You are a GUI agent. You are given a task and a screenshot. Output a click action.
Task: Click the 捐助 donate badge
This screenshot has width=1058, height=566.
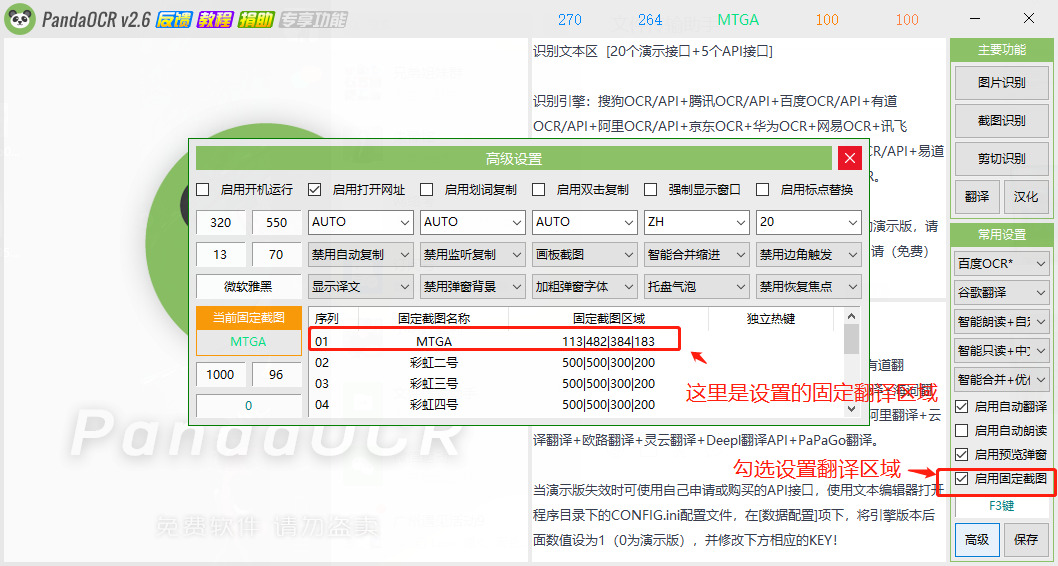pyautogui.click(x=252, y=20)
